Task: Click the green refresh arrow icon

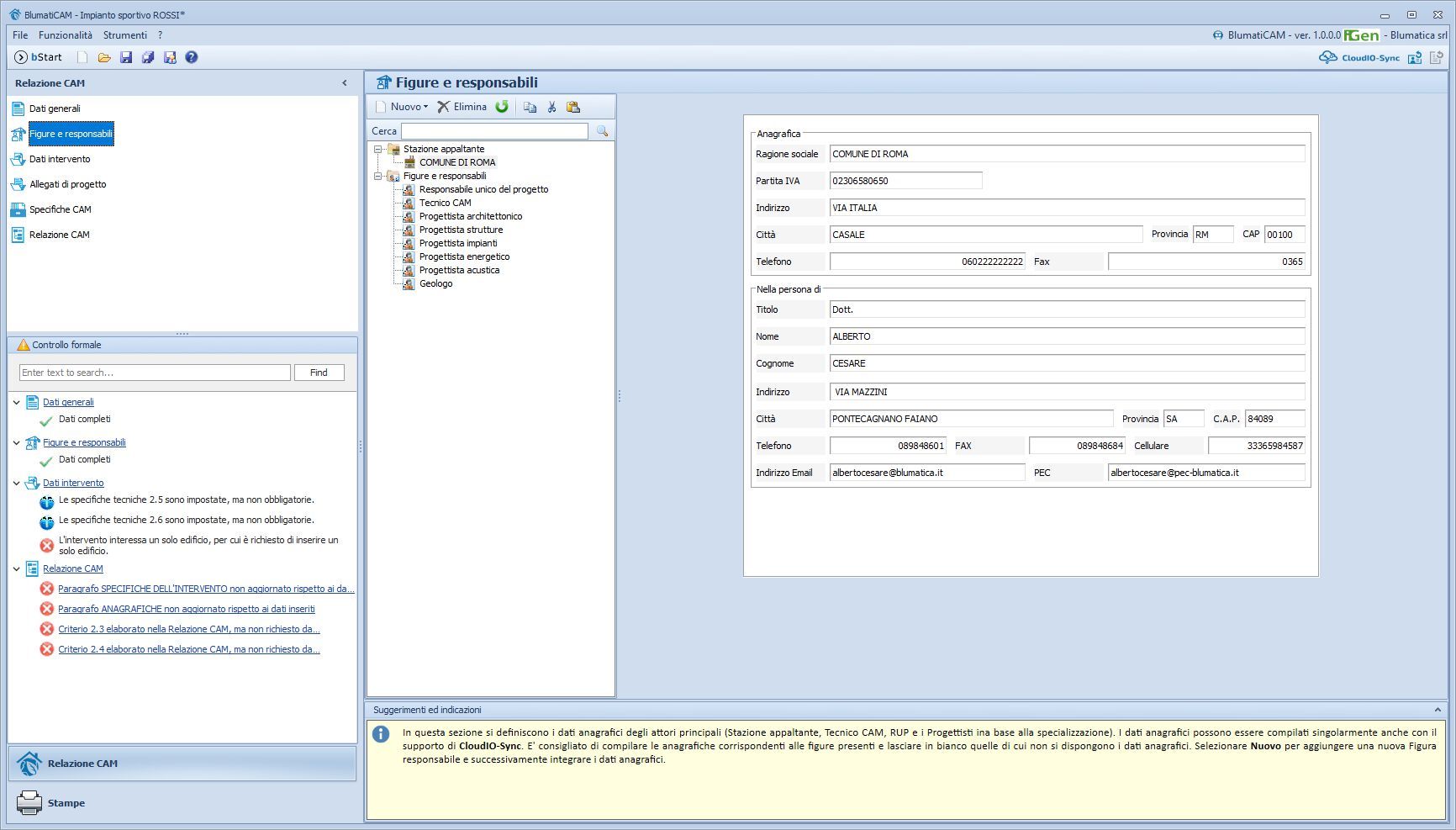Action: click(x=502, y=107)
